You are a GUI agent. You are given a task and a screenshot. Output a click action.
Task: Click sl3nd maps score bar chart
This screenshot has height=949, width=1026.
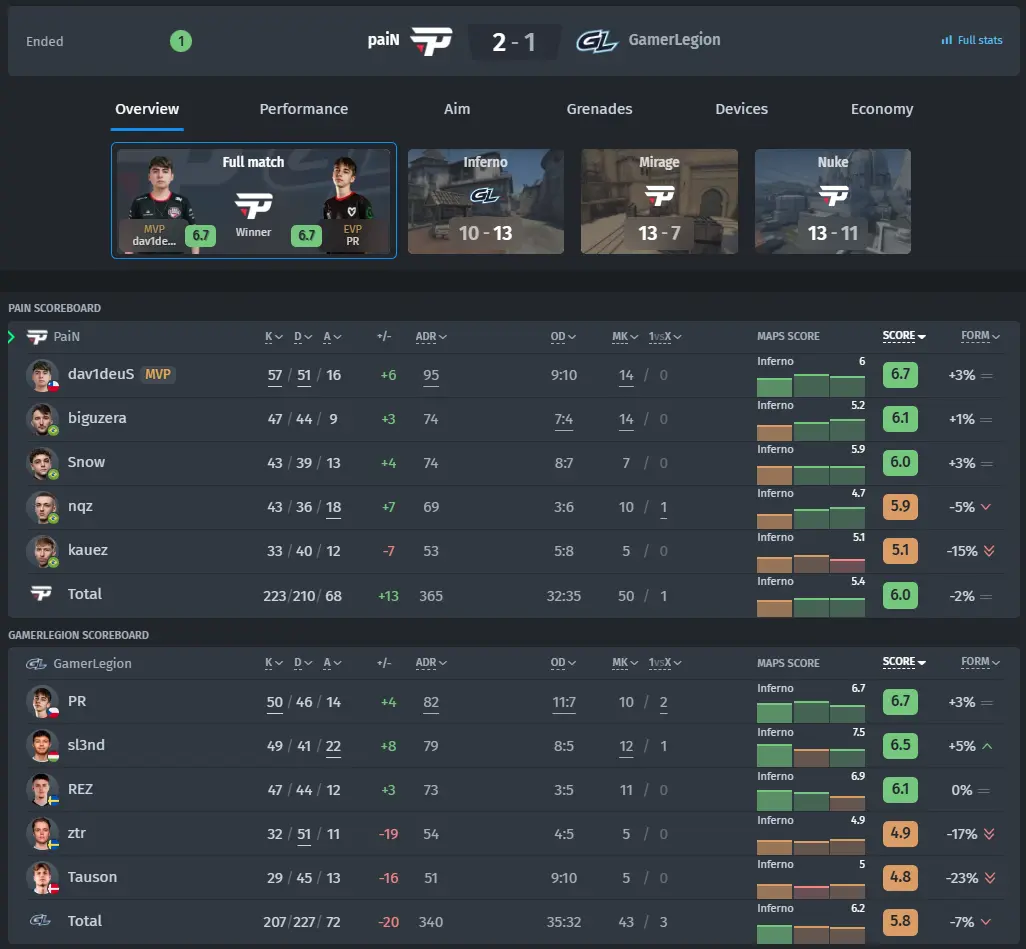tap(811, 755)
